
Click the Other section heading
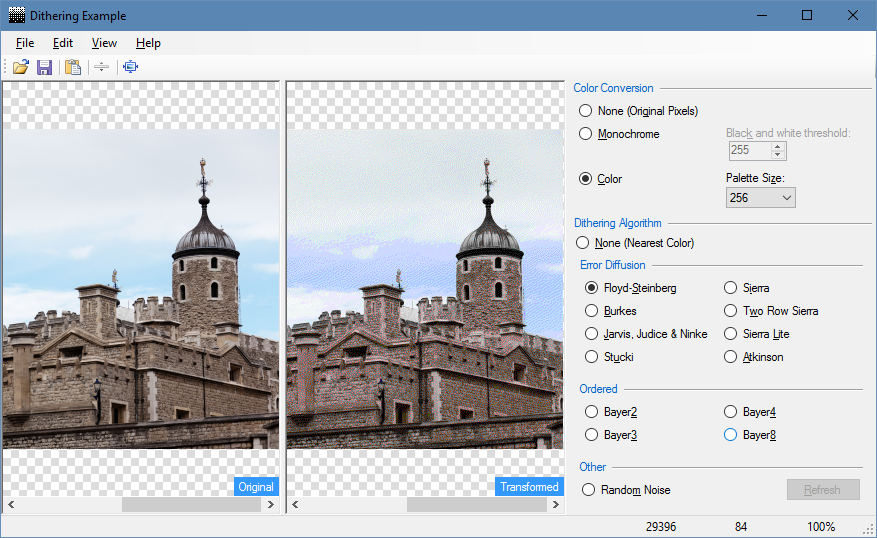(x=592, y=467)
